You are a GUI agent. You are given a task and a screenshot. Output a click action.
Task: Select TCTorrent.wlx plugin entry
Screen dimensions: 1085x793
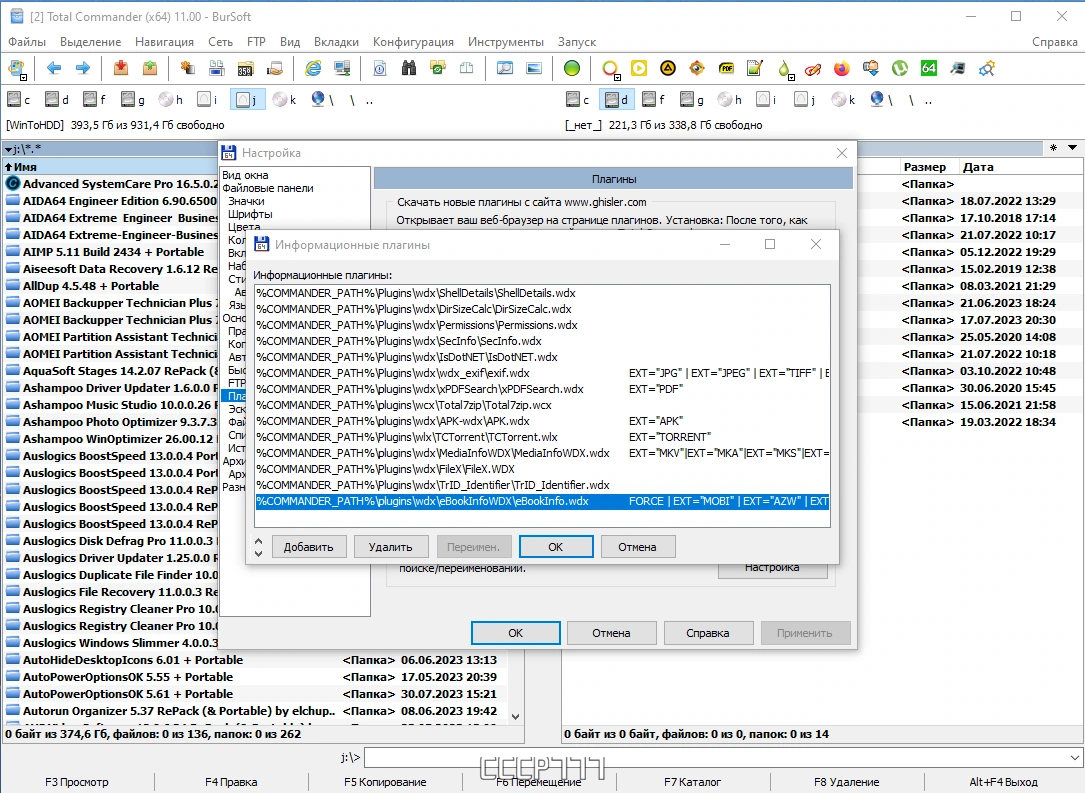[542, 437]
